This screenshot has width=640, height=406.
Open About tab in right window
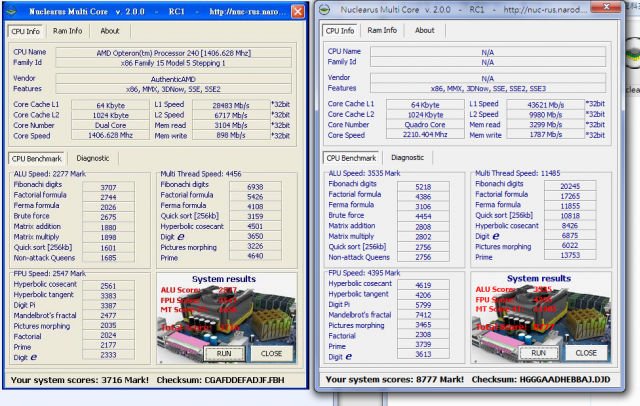click(424, 30)
